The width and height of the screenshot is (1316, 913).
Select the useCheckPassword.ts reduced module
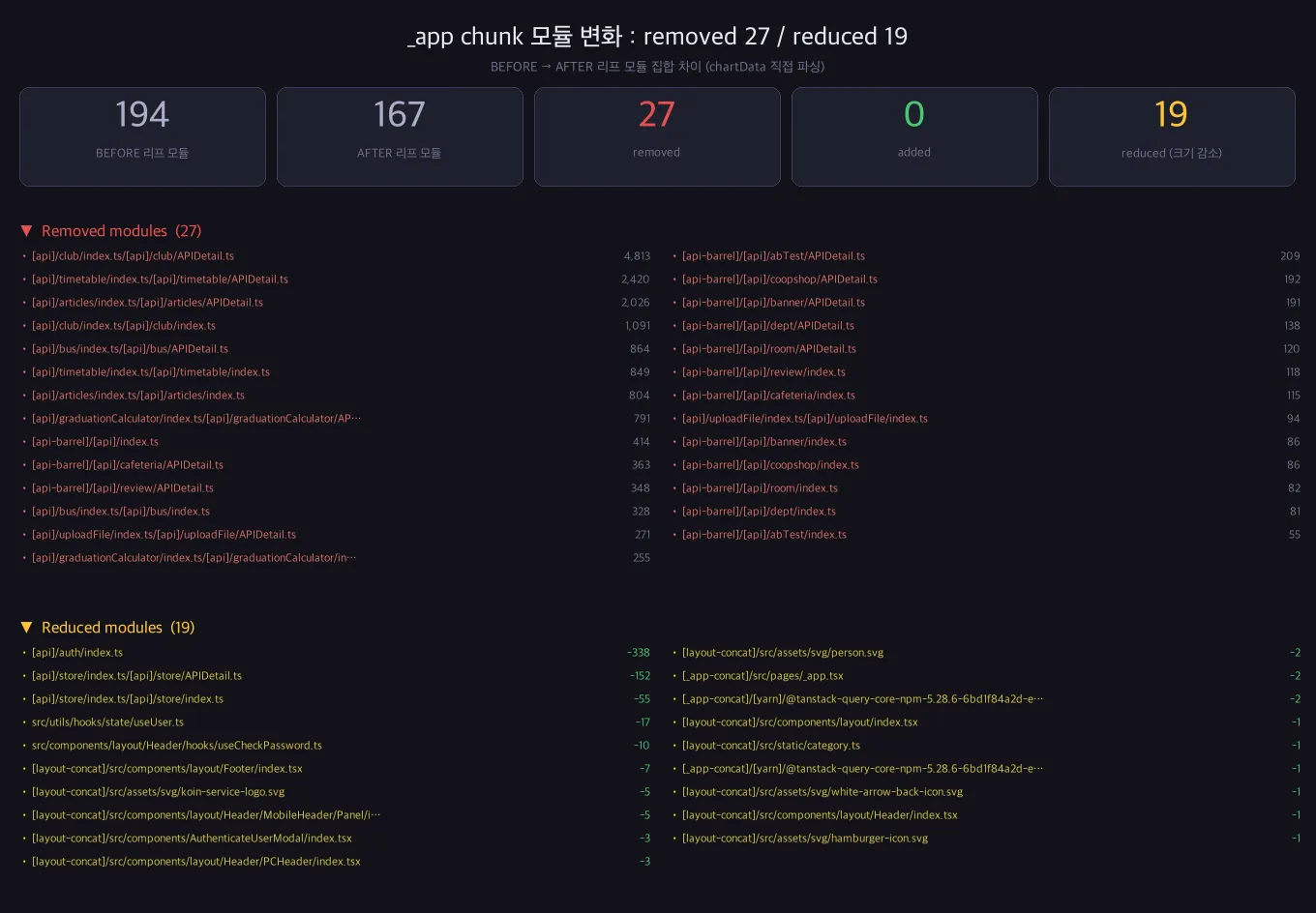pyautogui.click(x=335, y=746)
